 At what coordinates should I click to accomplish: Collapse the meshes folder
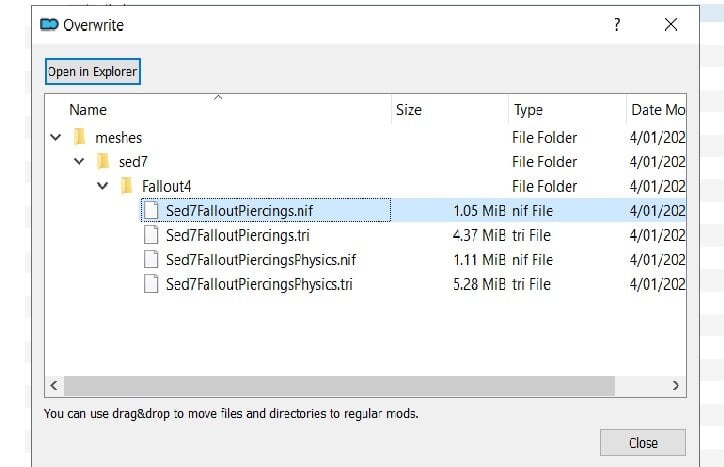(56, 137)
